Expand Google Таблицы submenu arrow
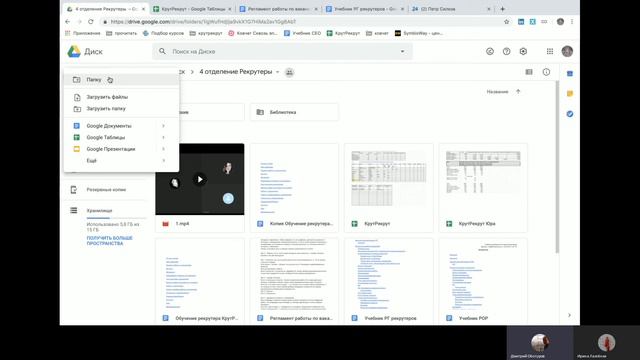Image resolution: width=640 pixels, height=360 pixels. 164,138
